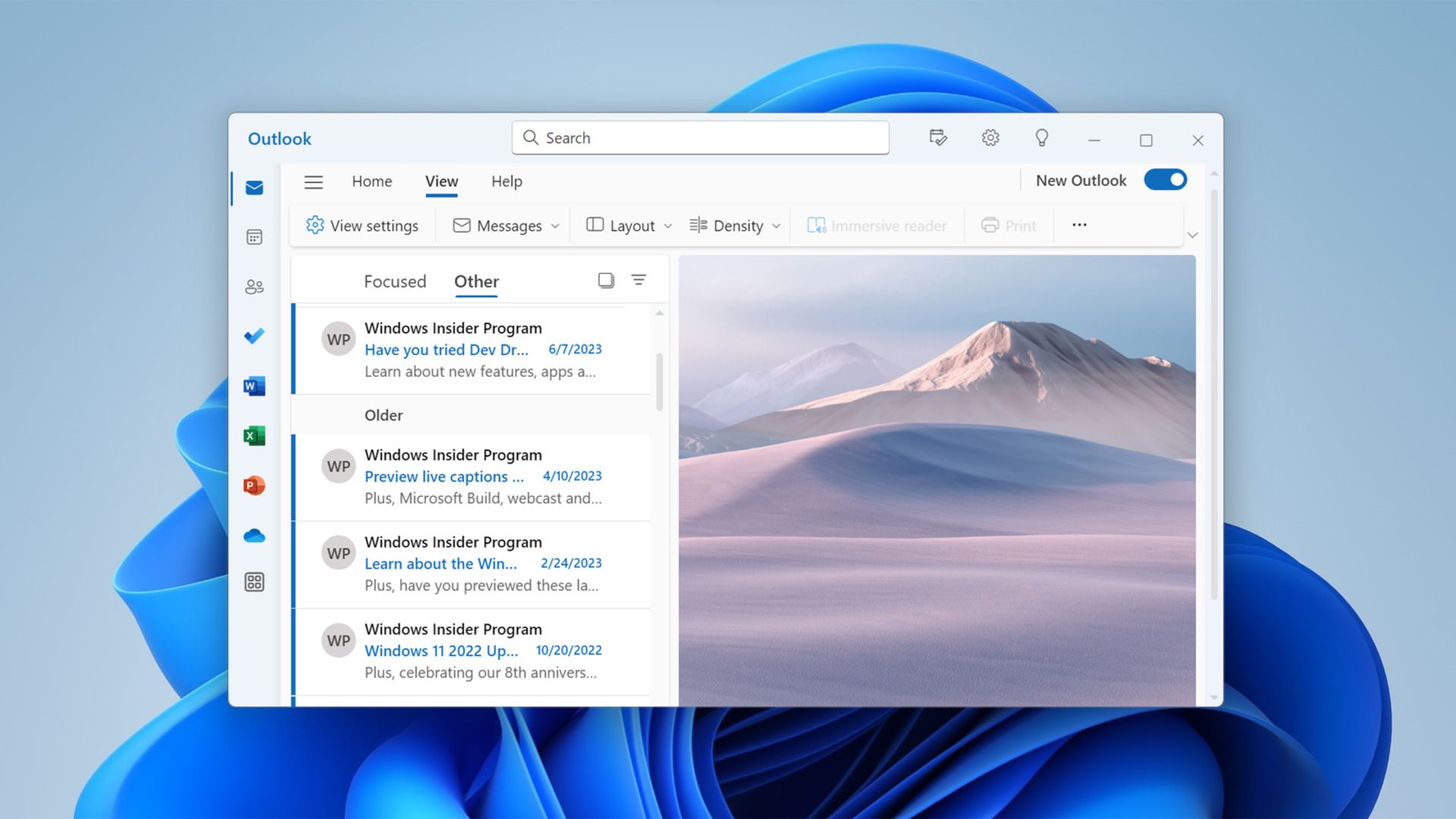Image resolution: width=1456 pixels, height=819 pixels.
Task: Launch Excel from the sidebar
Action: 254,436
